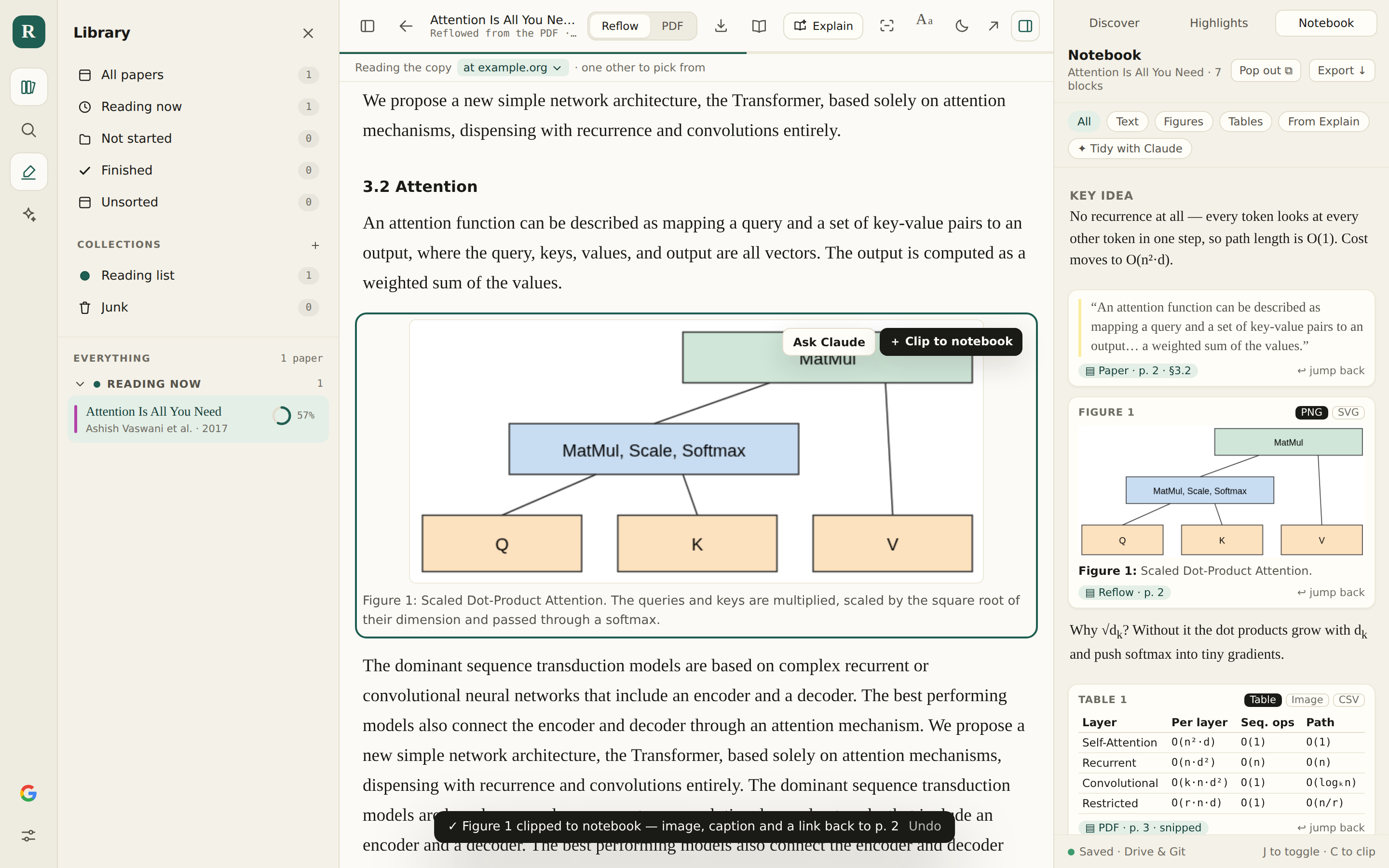This screenshot has width=1389, height=868.
Task: Download the paper with the download icon
Action: pos(721,26)
